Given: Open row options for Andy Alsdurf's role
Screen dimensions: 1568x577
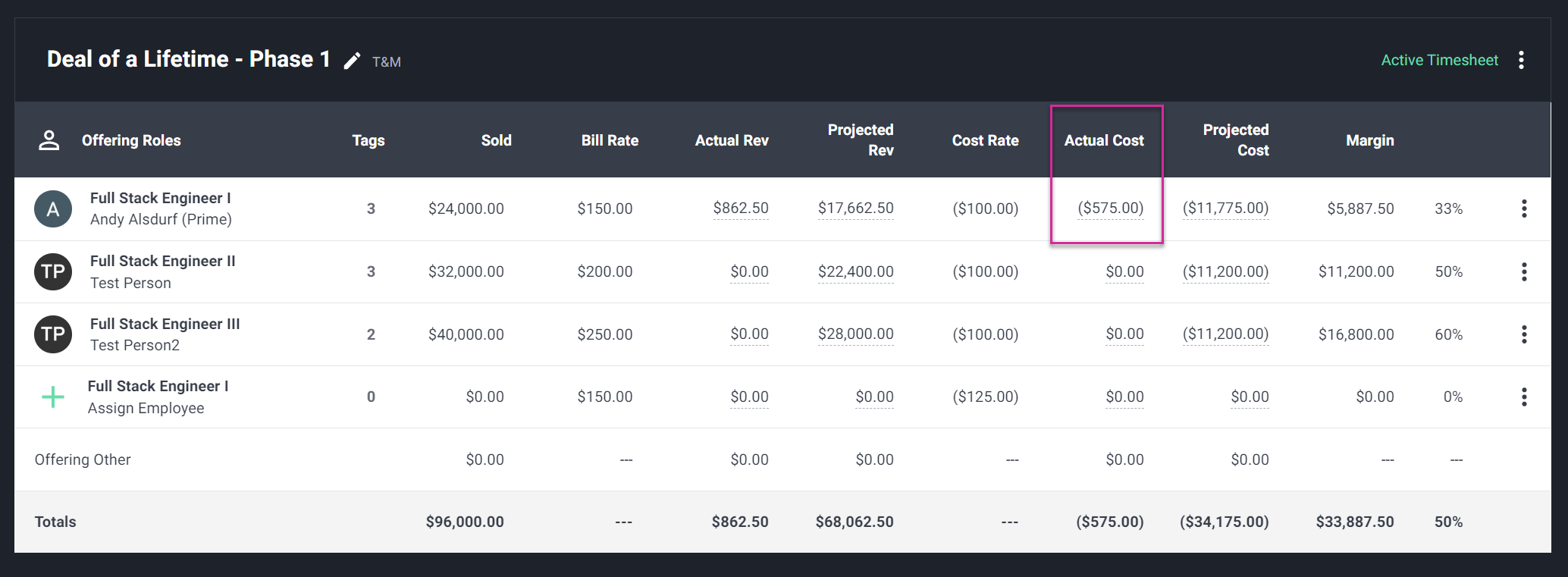Looking at the screenshot, I should click(1524, 209).
